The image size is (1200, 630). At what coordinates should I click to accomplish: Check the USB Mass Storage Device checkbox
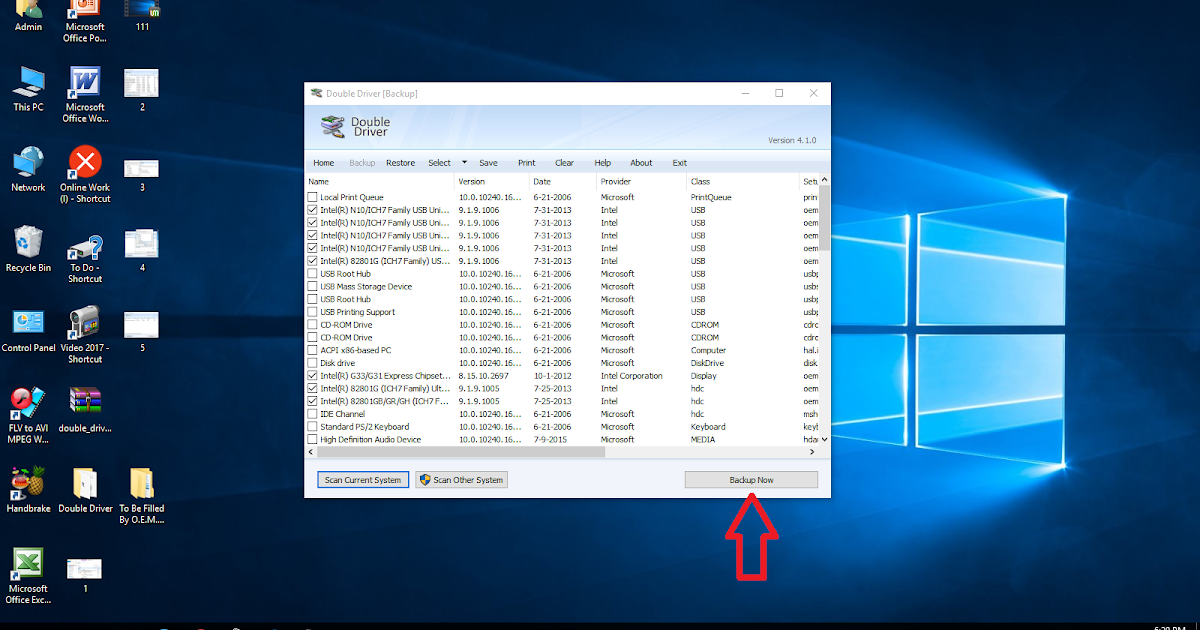[313, 286]
